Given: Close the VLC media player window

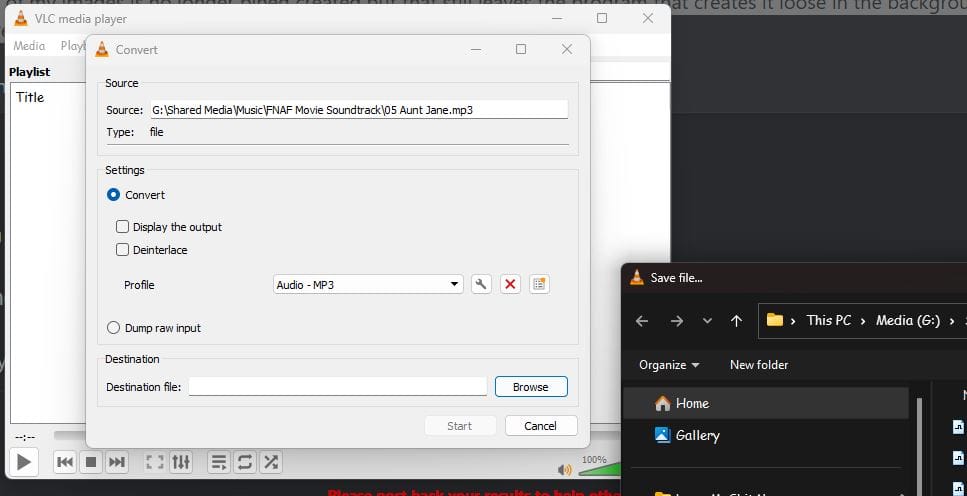Looking at the screenshot, I should point(648,19).
